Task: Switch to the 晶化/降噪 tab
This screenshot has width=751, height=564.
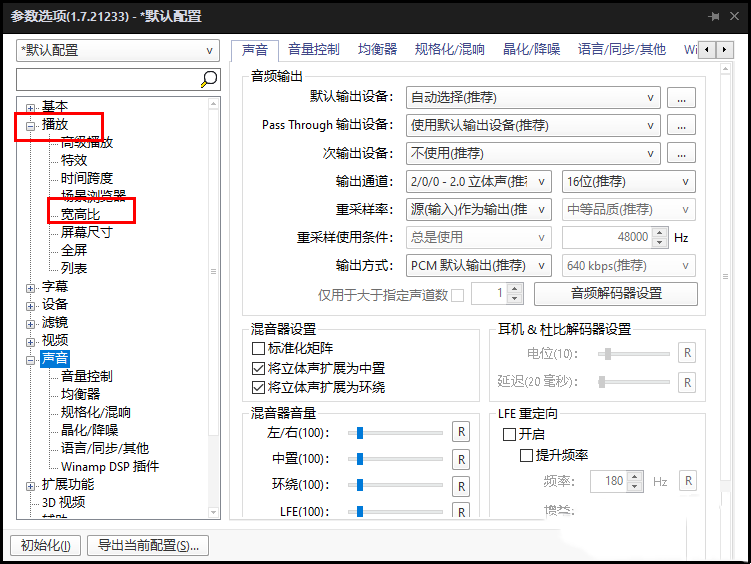Action: [x=532, y=49]
